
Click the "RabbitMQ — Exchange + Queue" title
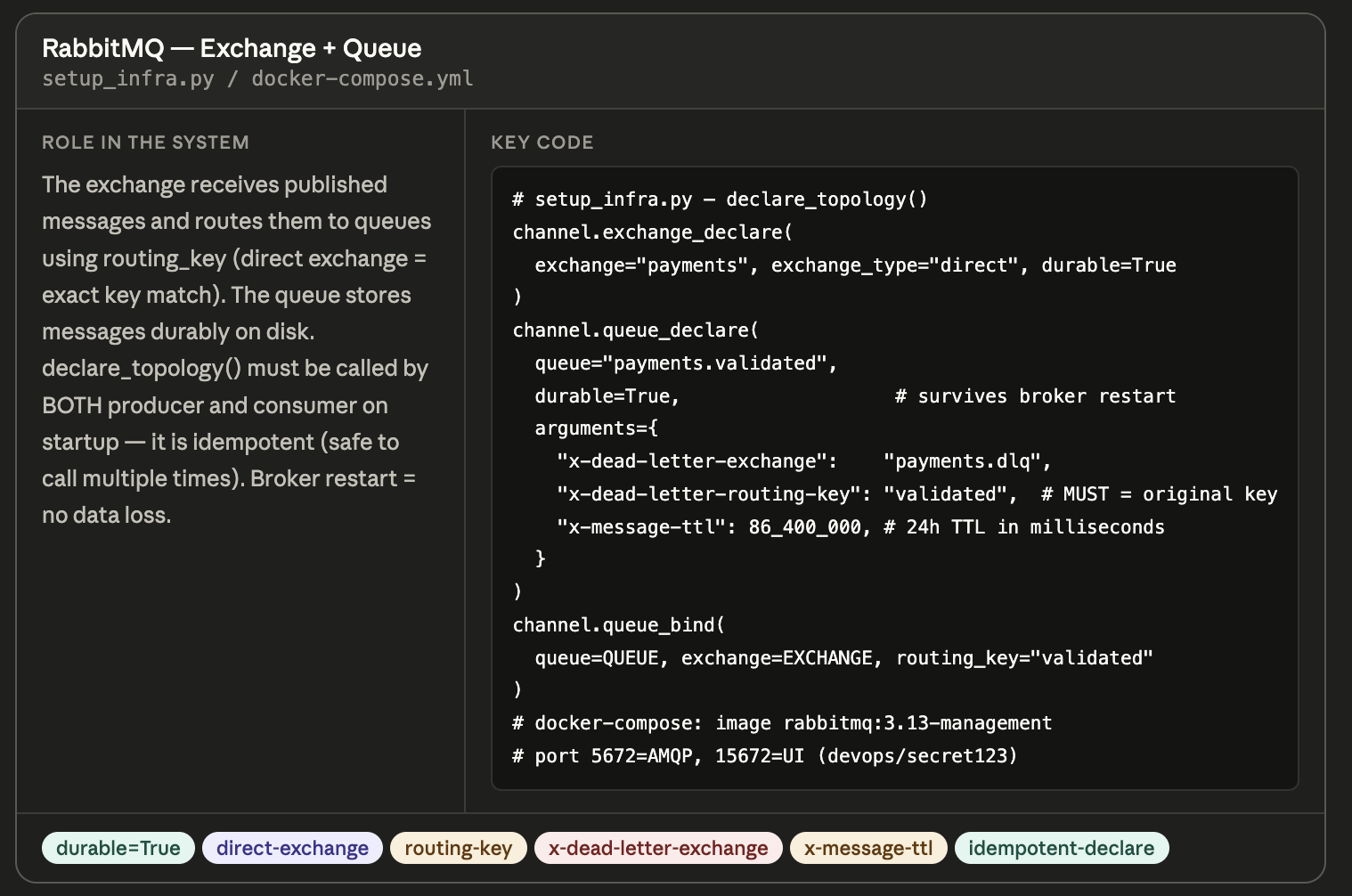(232, 48)
